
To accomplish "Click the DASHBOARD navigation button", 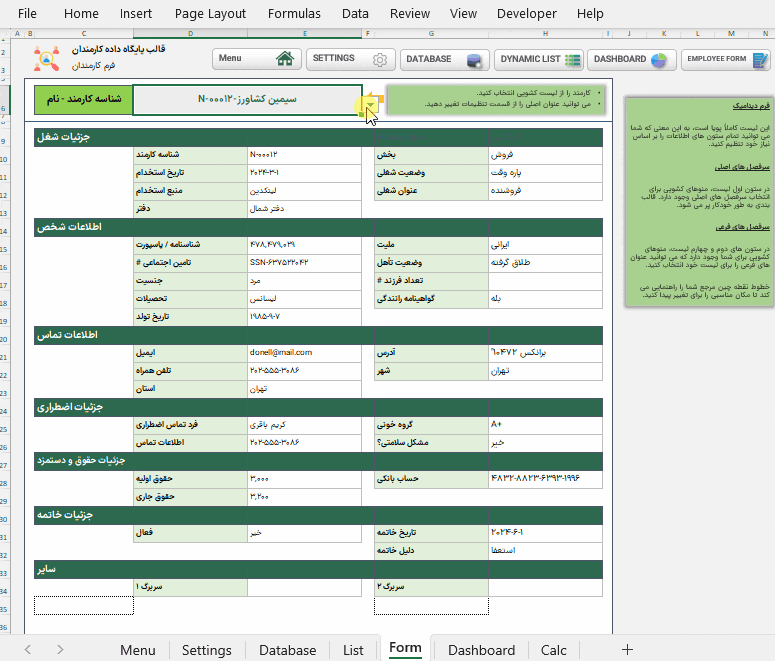I will tap(632, 60).
